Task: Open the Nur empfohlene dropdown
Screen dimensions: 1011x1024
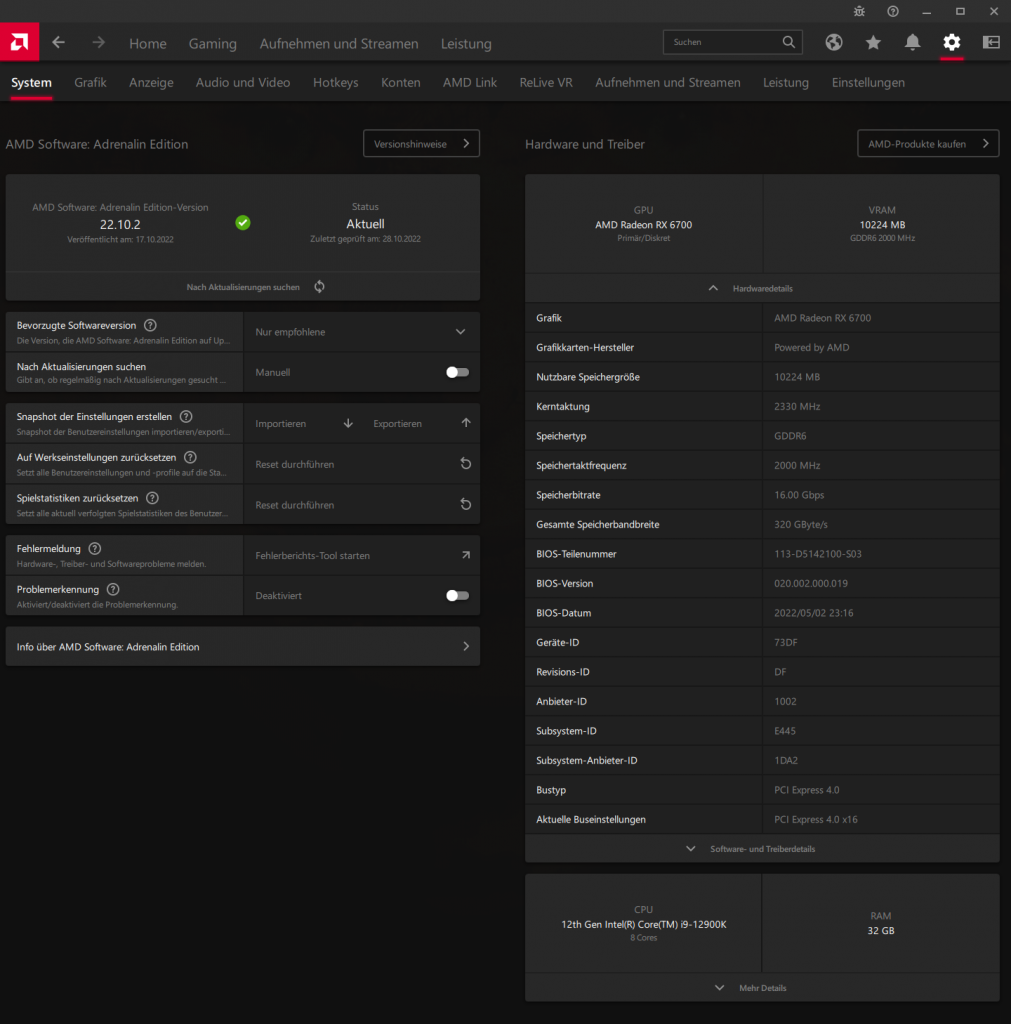Action: [362, 332]
